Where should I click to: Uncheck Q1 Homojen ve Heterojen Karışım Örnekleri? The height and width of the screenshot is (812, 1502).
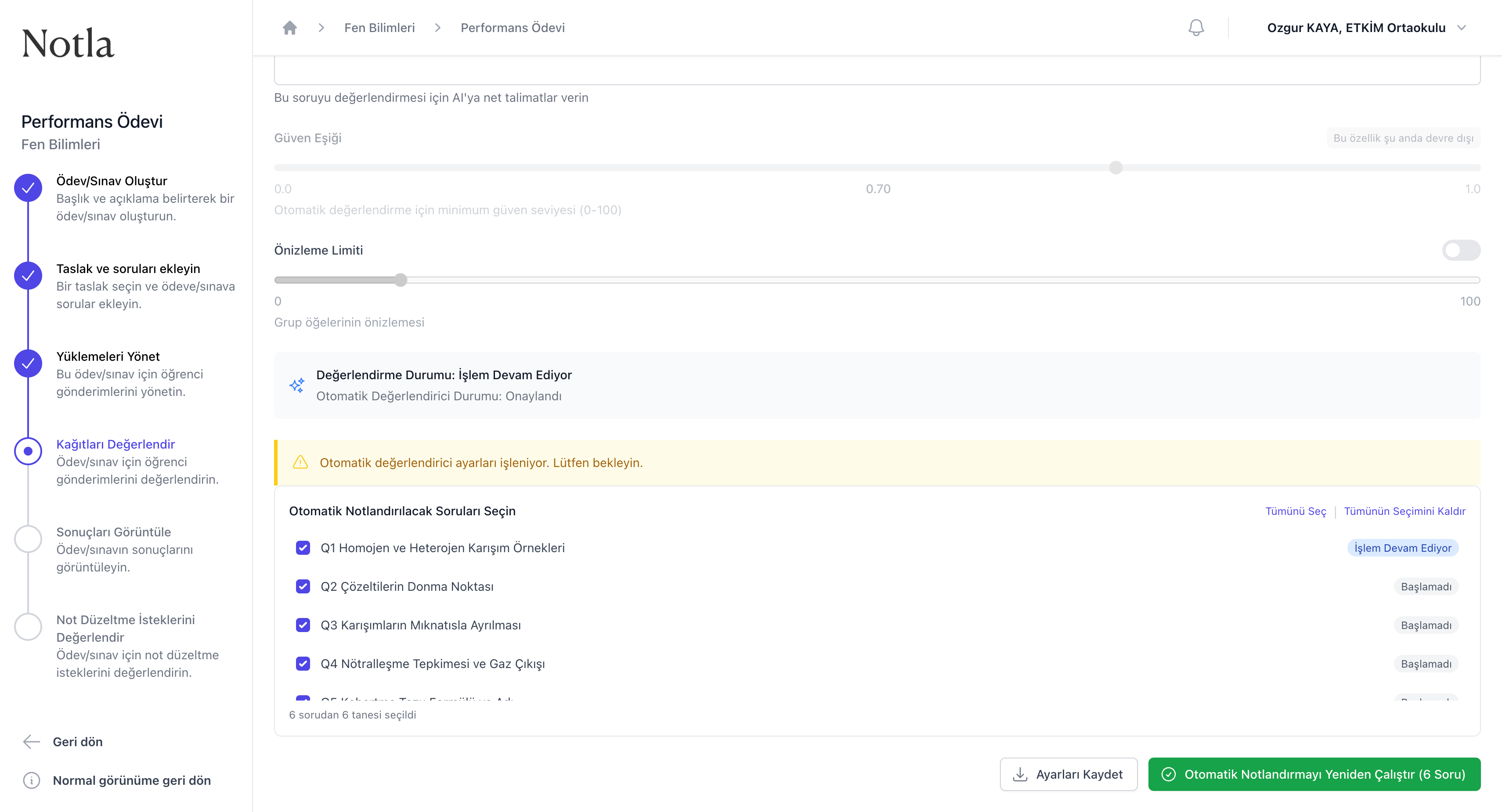pos(303,548)
